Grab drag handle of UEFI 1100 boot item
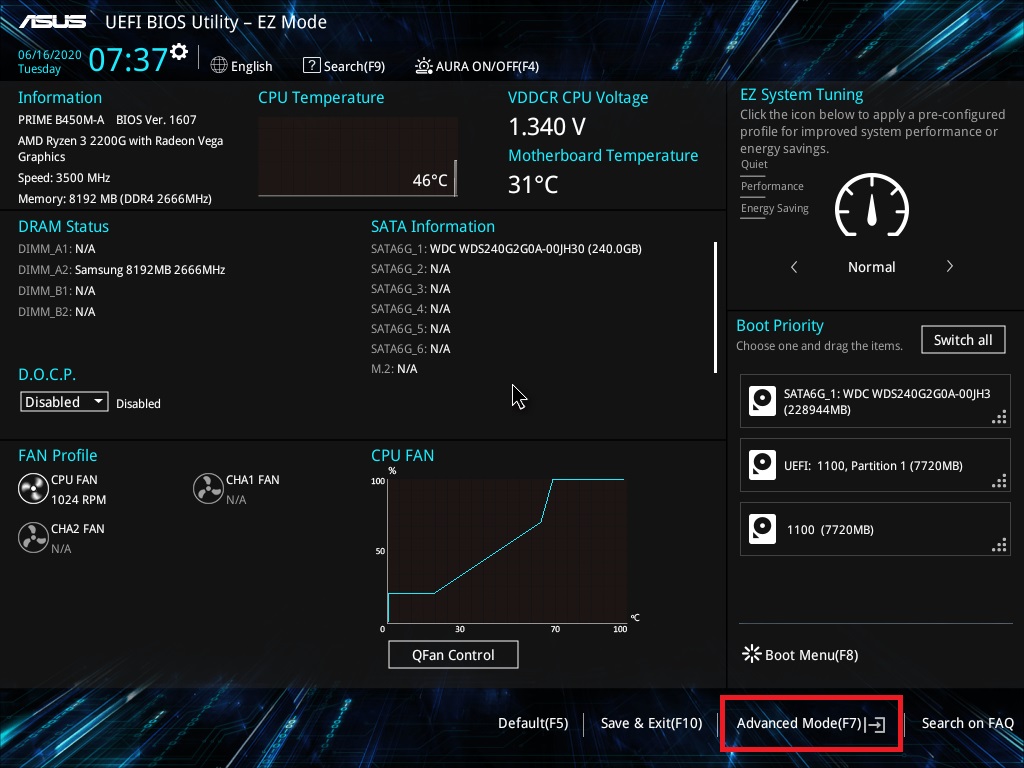The image size is (1024, 768). [x=999, y=481]
